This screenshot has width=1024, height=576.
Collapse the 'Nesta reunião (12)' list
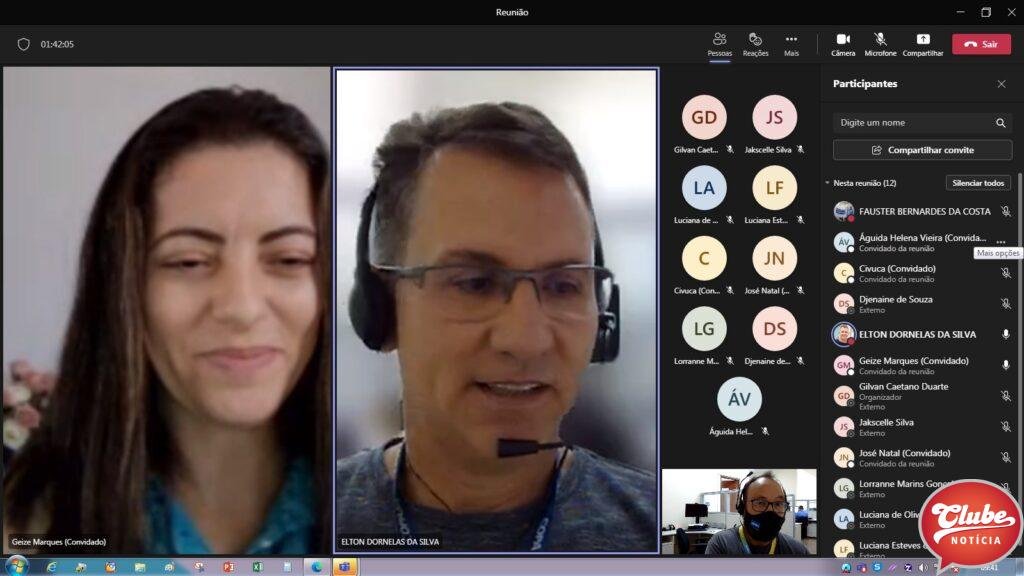click(x=828, y=183)
